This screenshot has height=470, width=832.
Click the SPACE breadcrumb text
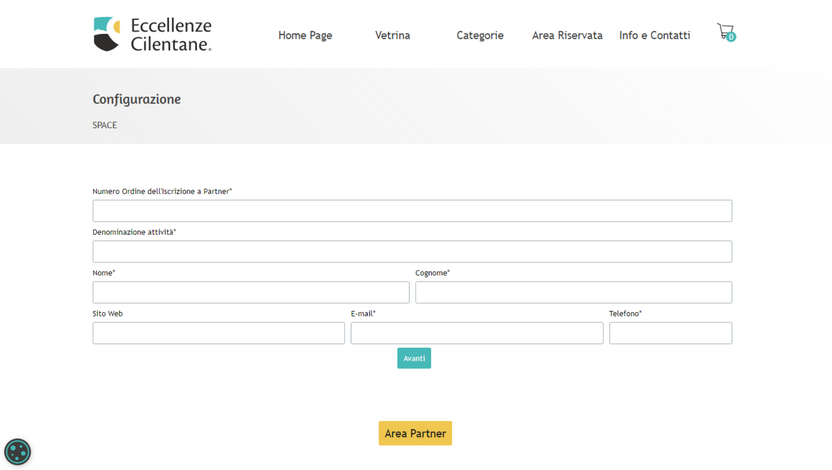(x=105, y=125)
